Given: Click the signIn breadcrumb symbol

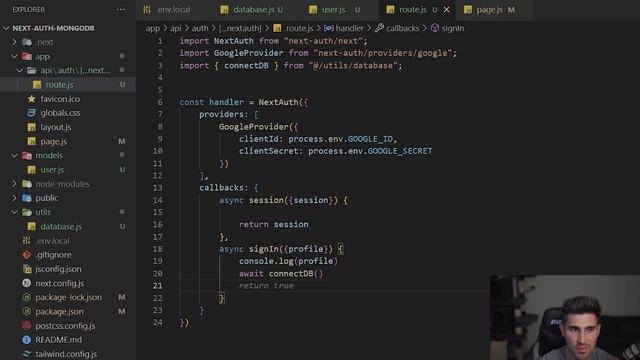Looking at the screenshot, I should point(453,28).
